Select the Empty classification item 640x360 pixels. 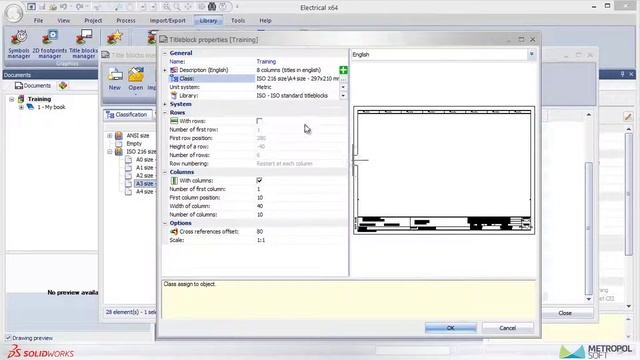[x=134, y=144]
